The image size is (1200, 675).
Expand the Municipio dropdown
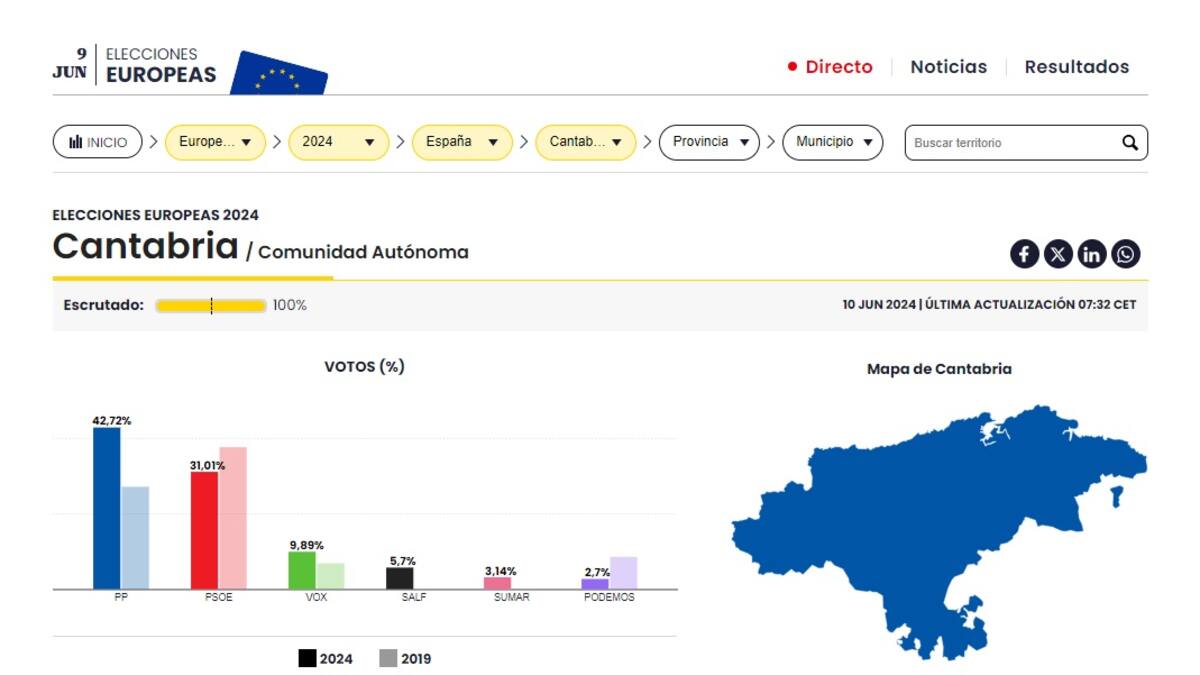pyautogui.click(x=833, y=142)
